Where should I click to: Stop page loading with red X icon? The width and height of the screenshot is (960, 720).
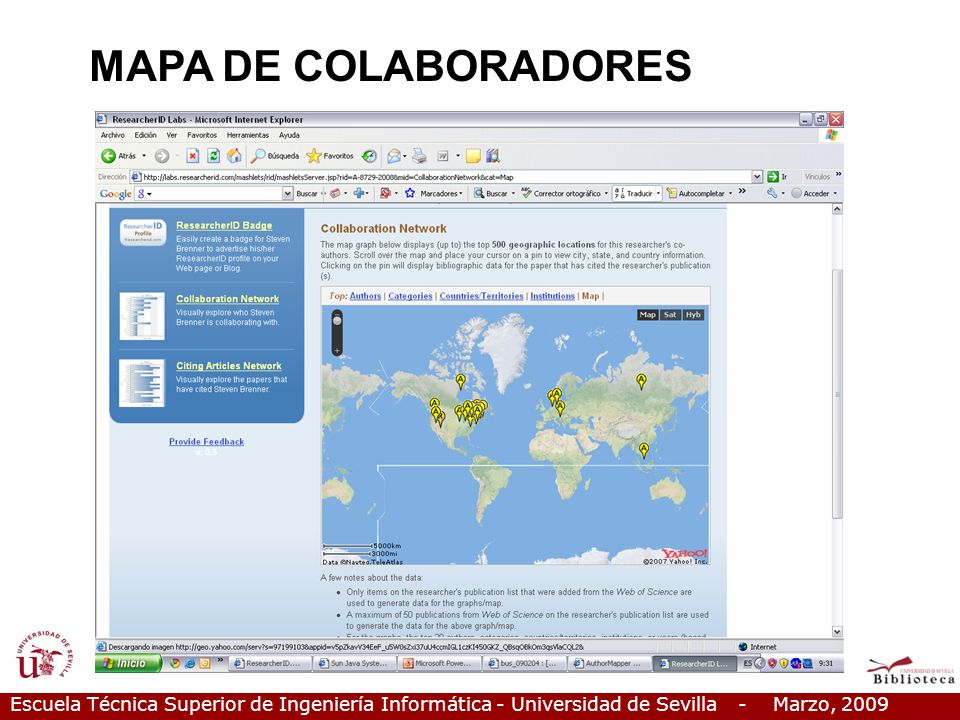[x=192, y=156]
